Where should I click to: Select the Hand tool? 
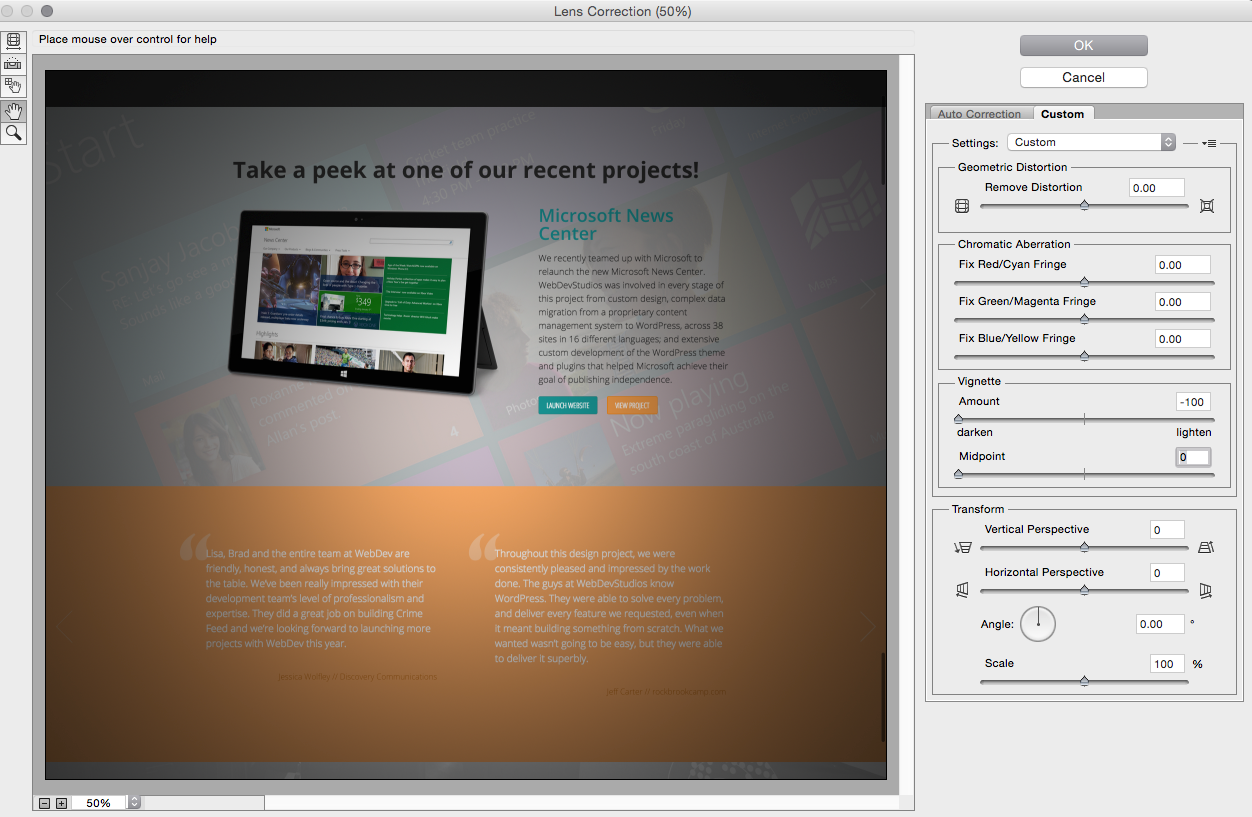(13, 110)
